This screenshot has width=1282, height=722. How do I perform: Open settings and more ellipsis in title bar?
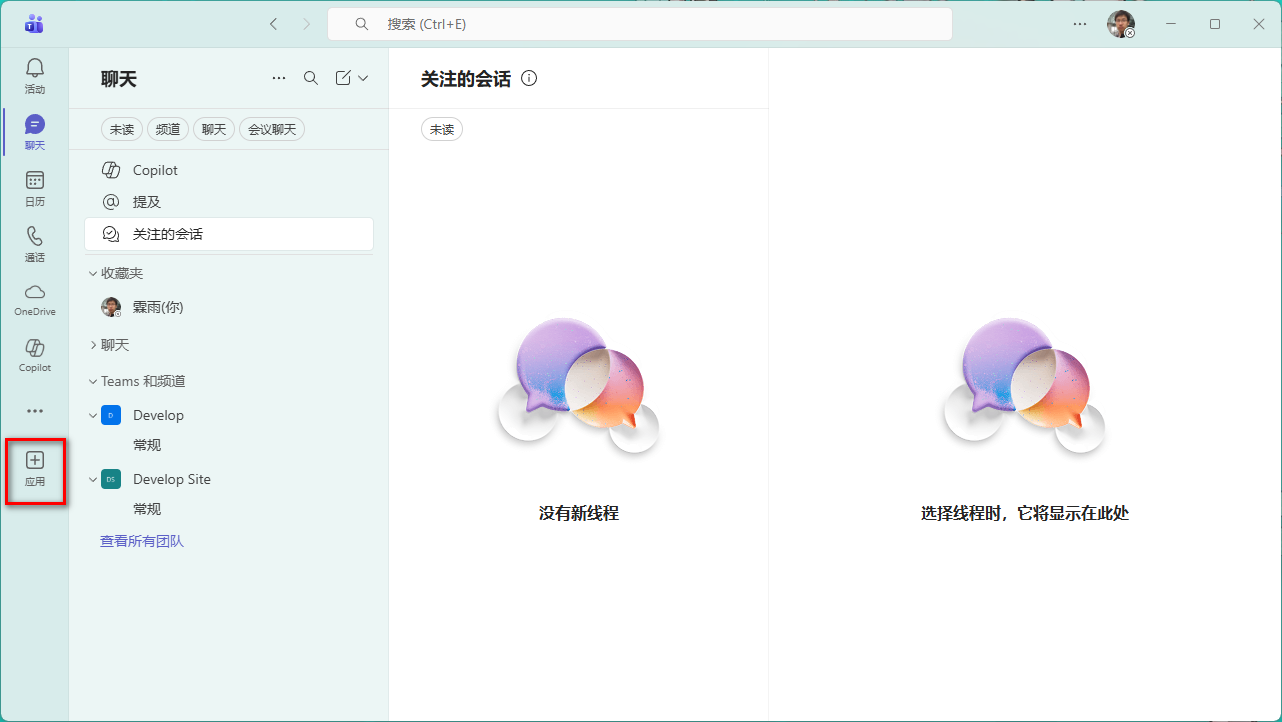pyautogui.click(x=1080, y=24)
